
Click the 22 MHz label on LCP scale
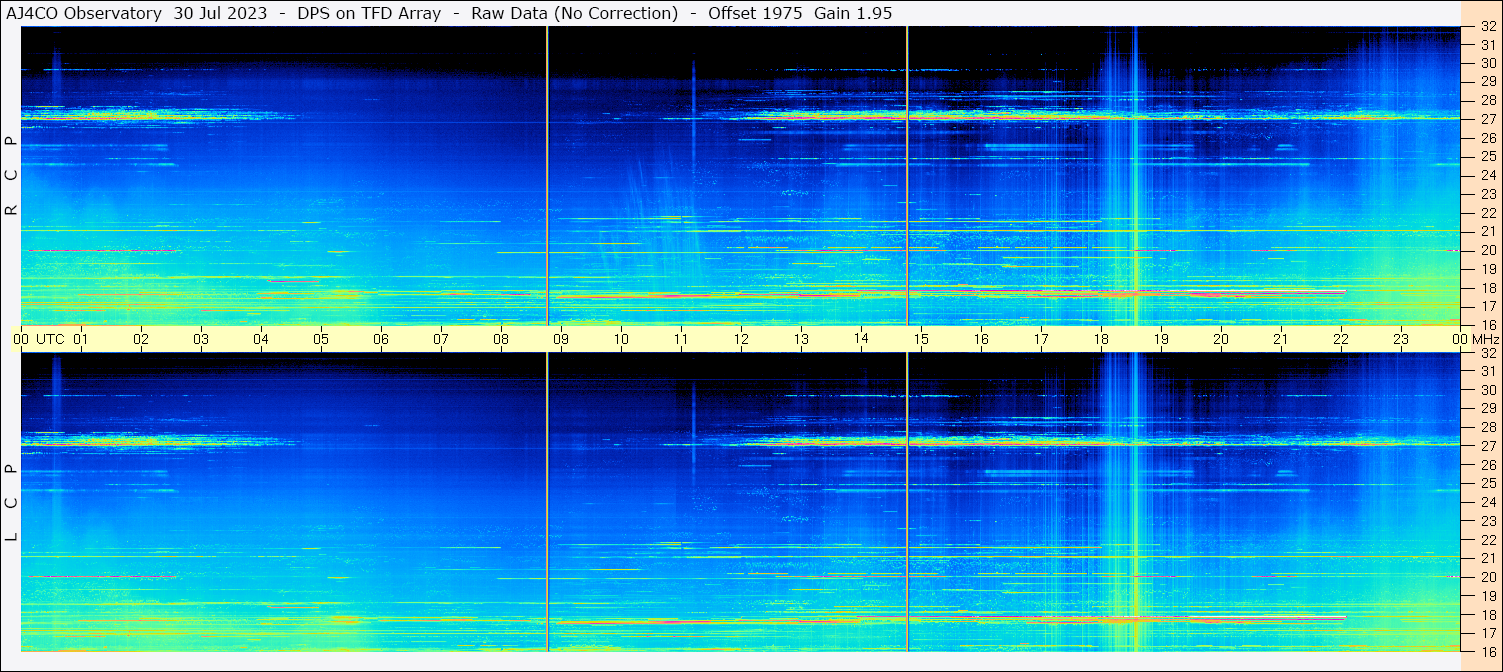pos(1487,540)
